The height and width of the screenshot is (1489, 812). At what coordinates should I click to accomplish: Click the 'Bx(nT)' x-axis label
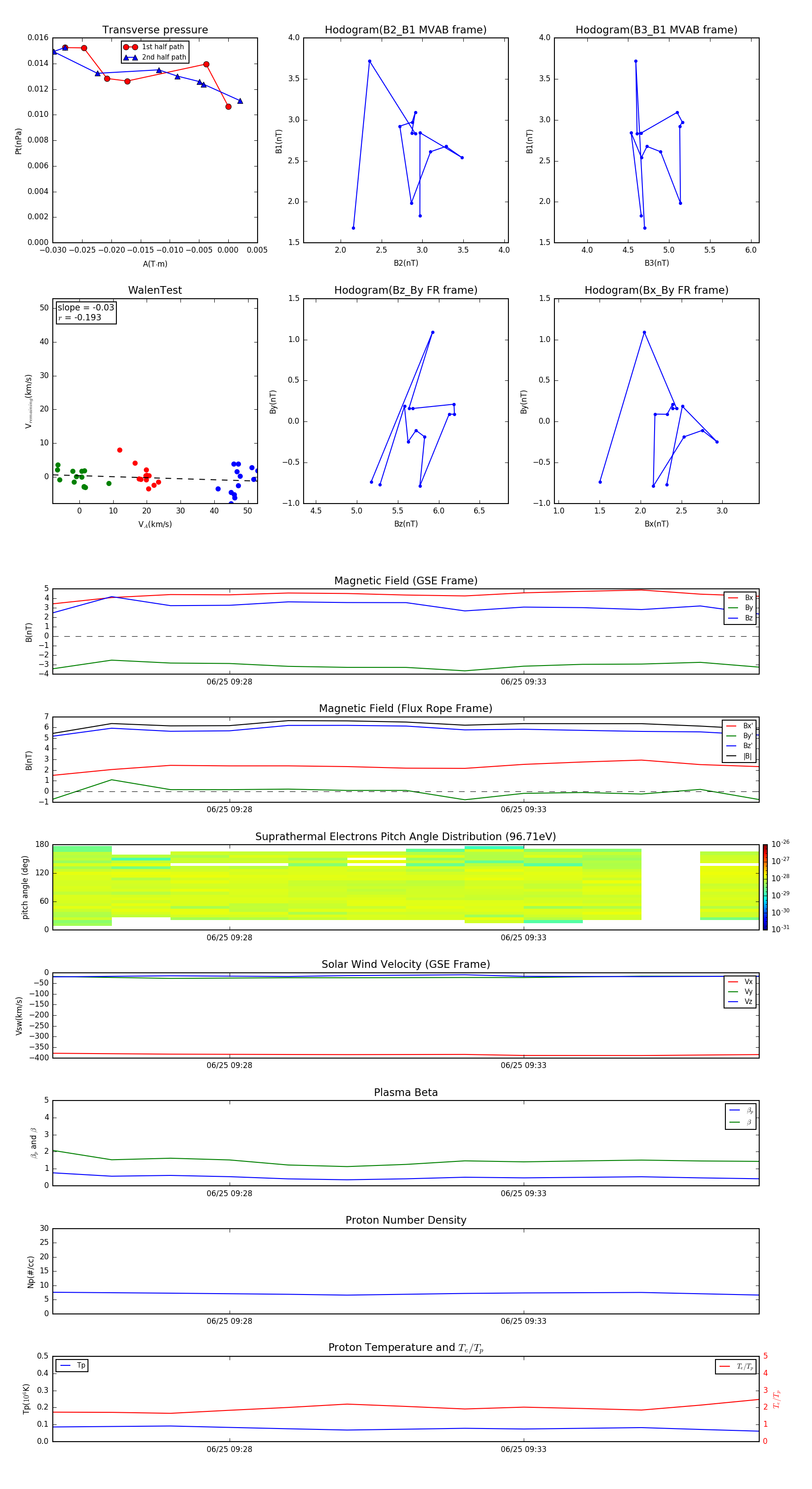point(656,524)
